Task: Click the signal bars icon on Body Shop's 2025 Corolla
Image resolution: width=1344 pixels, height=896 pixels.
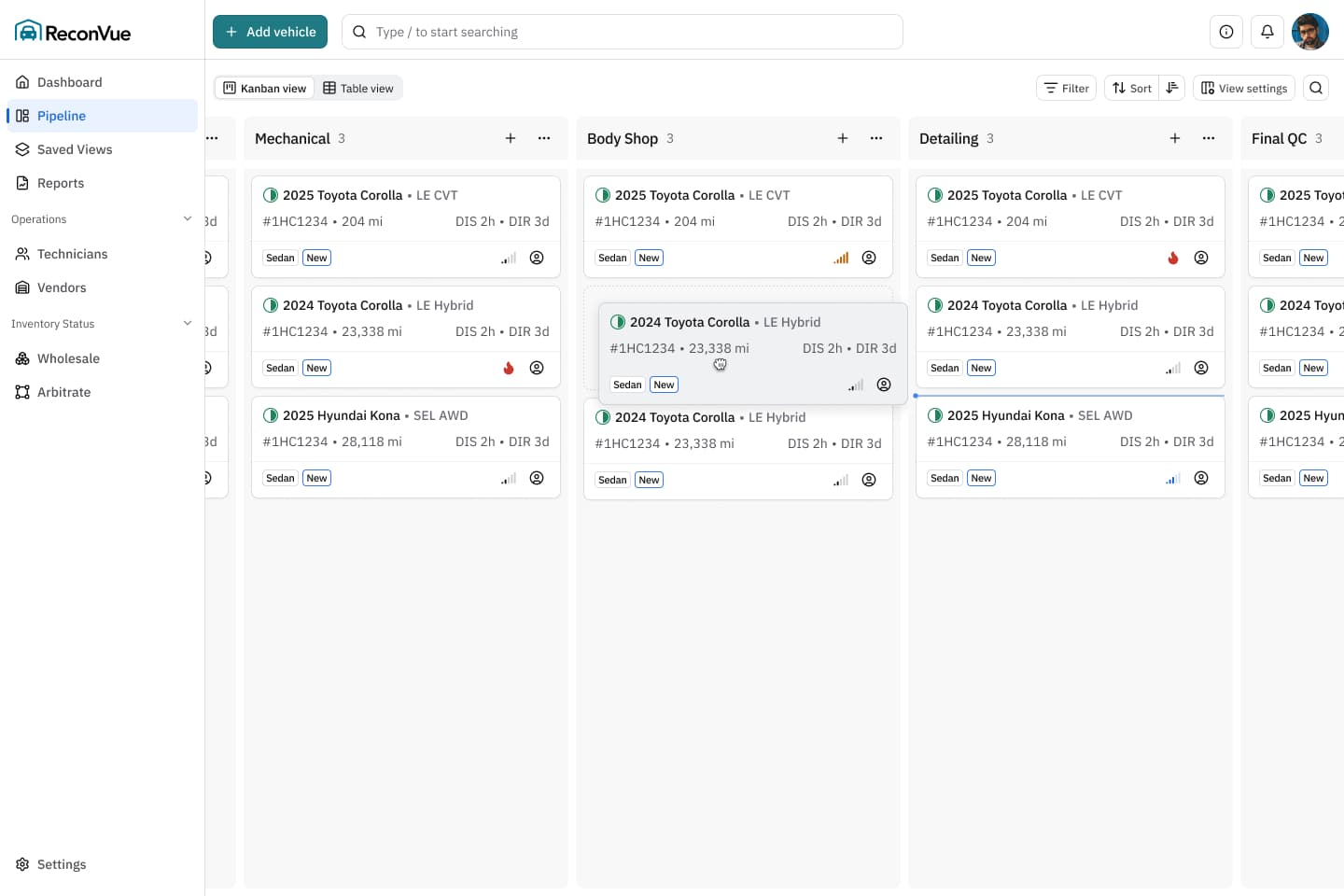Action: pyautogui.click(x=840, y=258)
